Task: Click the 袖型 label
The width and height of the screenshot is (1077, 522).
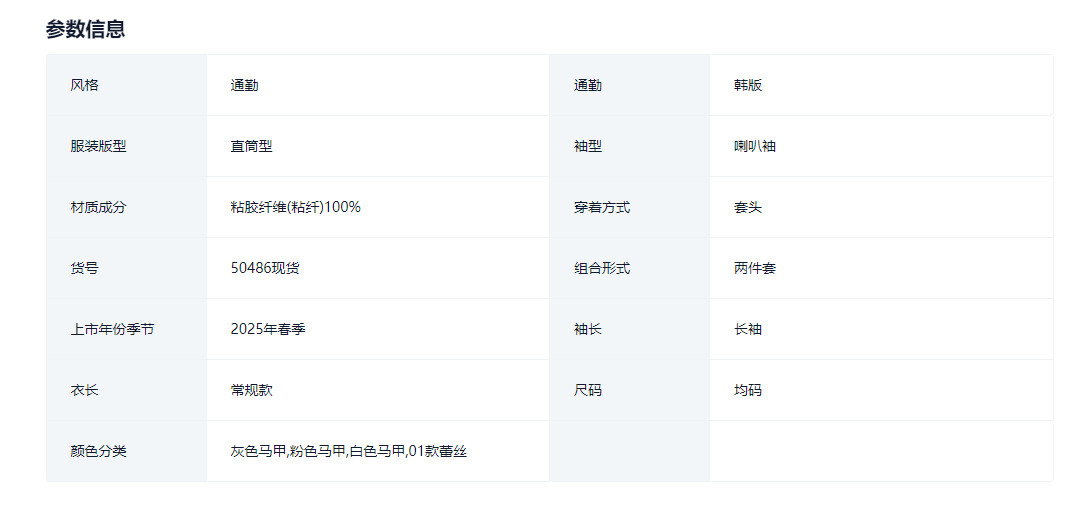Action: point(588,146)
